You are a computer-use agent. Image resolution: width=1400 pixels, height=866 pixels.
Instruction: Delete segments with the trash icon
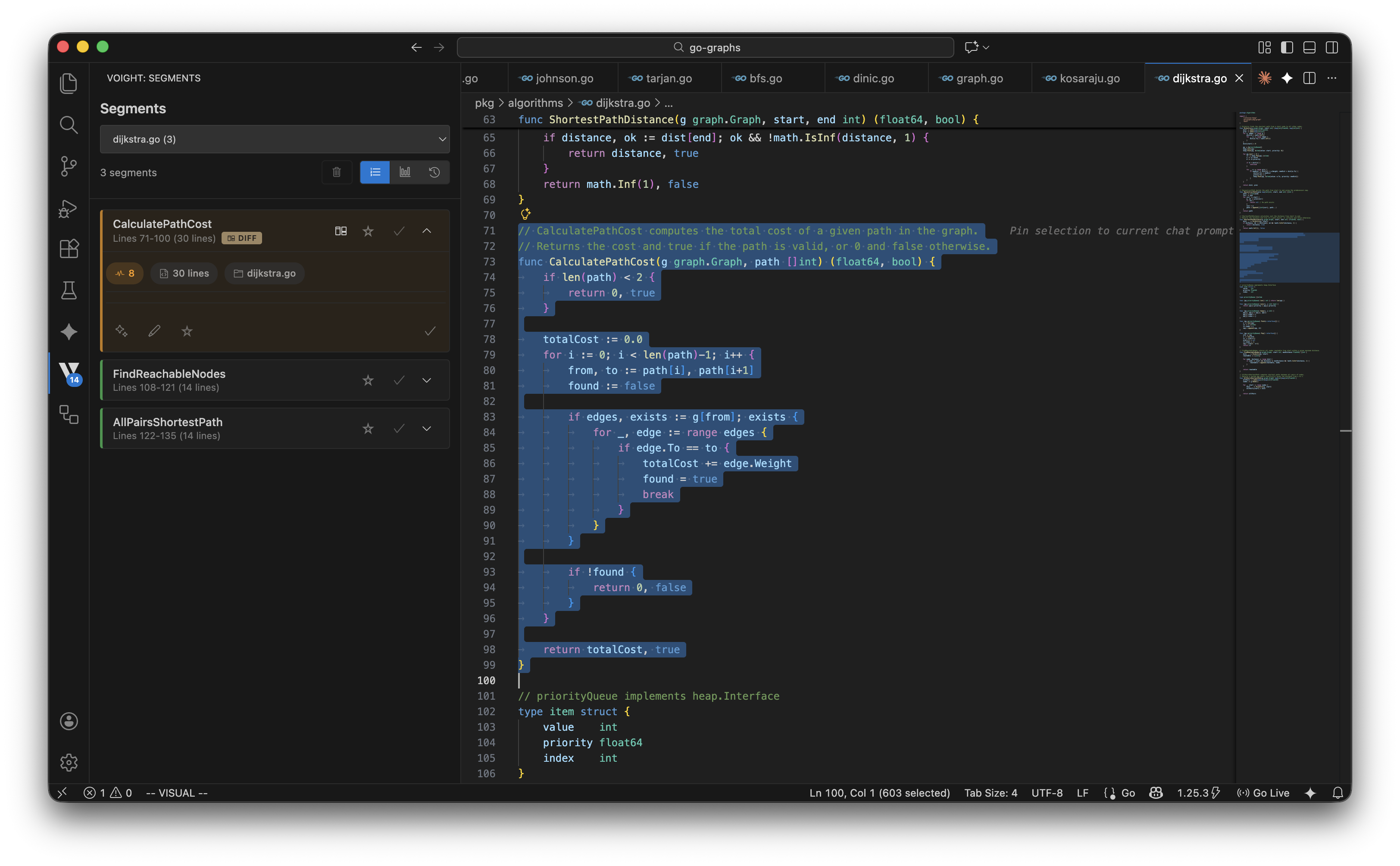pyautogui.click(x=336, y=172)
